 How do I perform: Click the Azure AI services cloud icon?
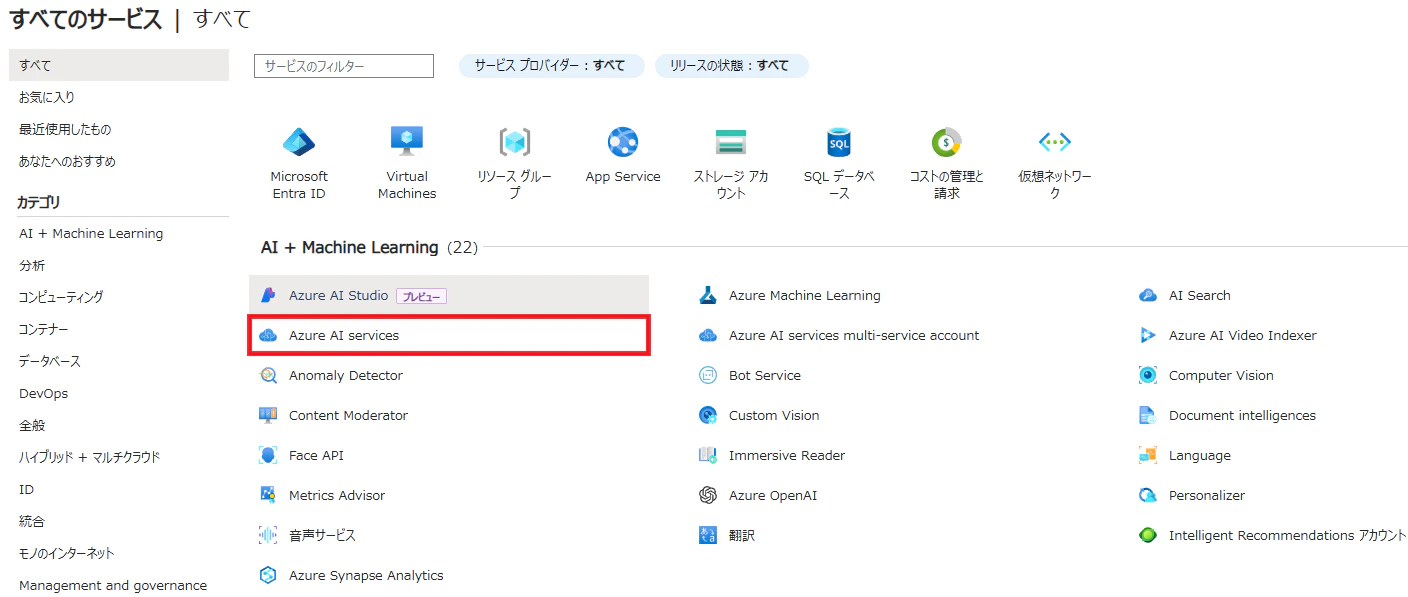click(268, 335)
